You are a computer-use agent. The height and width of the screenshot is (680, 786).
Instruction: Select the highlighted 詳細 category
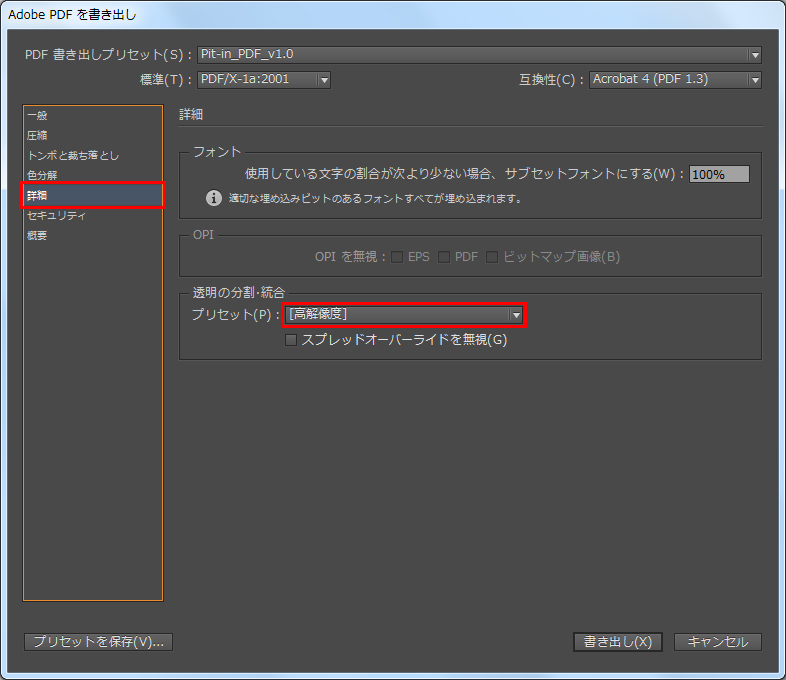pyautogui.click(x=37, y=196)
